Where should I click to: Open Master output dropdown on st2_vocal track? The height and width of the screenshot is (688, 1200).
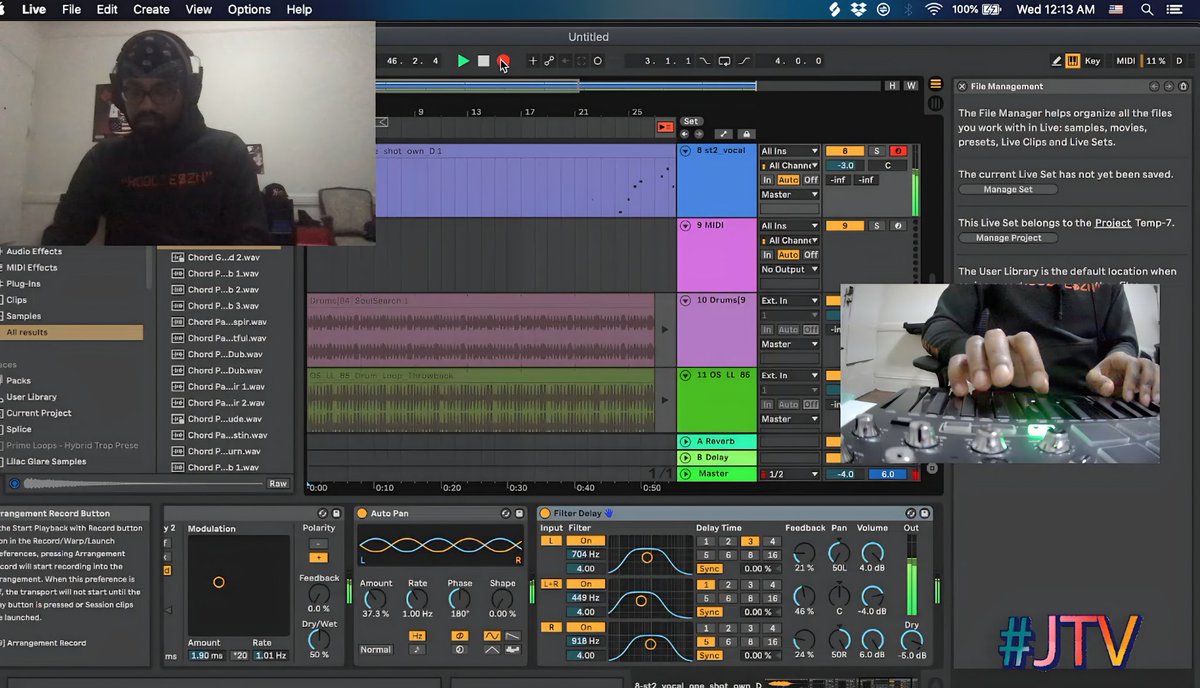[789, 195]
